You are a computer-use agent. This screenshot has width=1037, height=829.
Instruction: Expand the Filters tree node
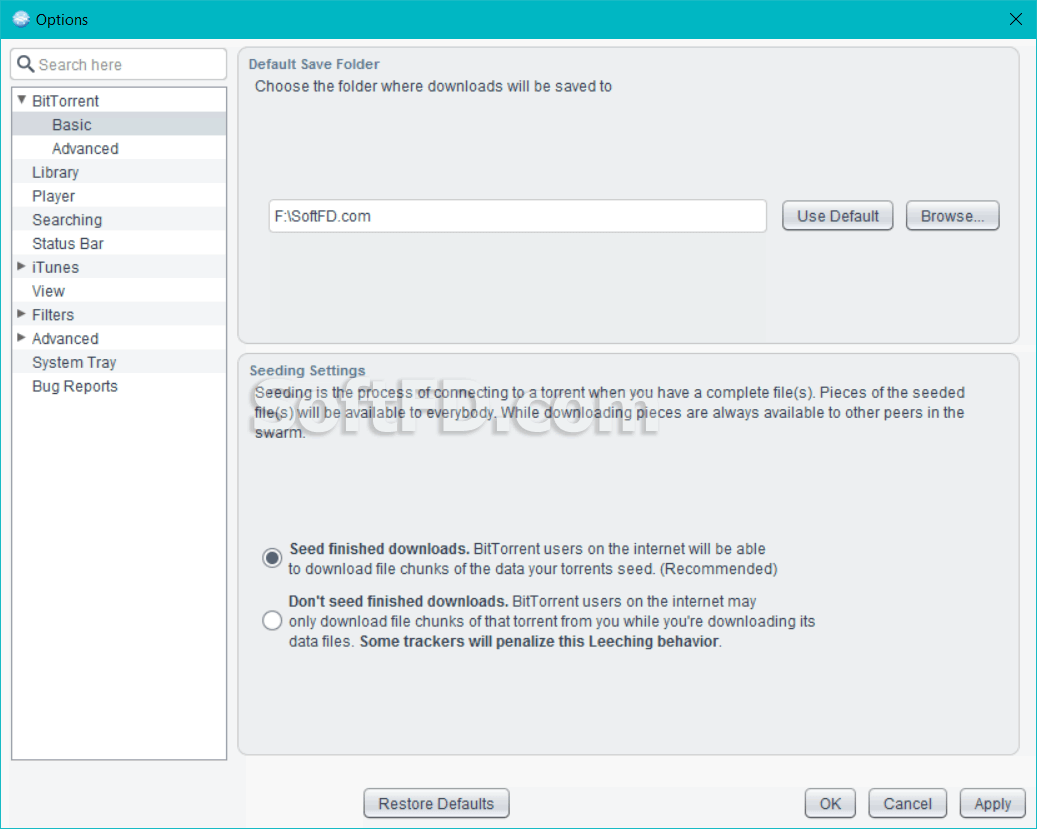[21, 314]
